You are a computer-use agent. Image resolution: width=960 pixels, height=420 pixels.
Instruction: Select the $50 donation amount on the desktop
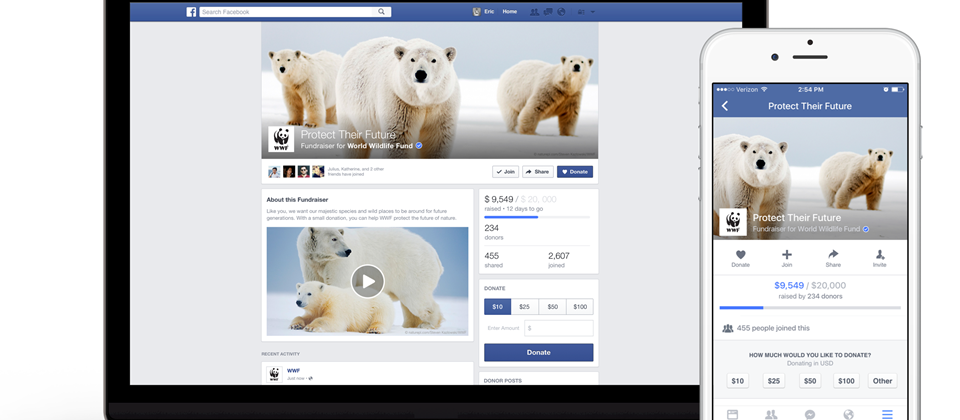tap(552, 307)
